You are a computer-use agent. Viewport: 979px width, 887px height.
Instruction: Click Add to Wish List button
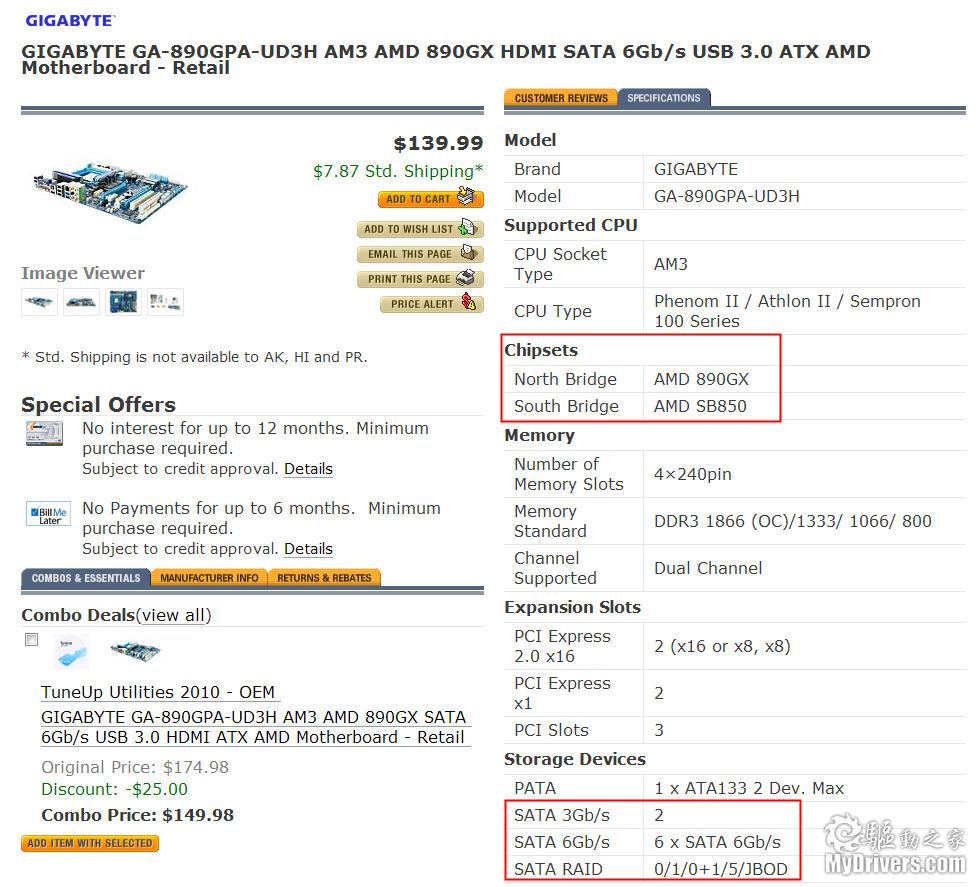tap(420, 229)
